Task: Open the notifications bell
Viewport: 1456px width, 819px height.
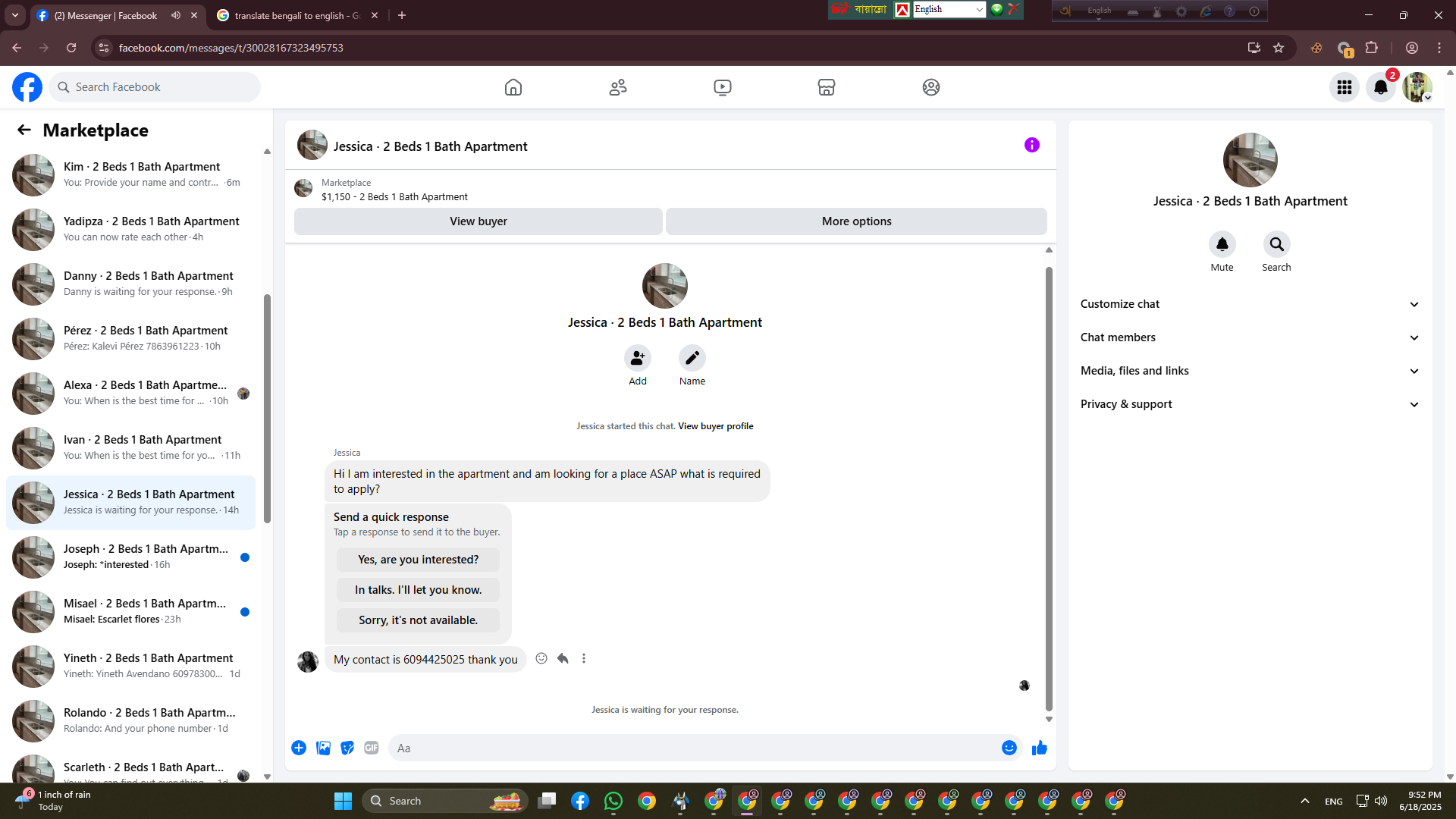Action: click(x=1381, y=87)
